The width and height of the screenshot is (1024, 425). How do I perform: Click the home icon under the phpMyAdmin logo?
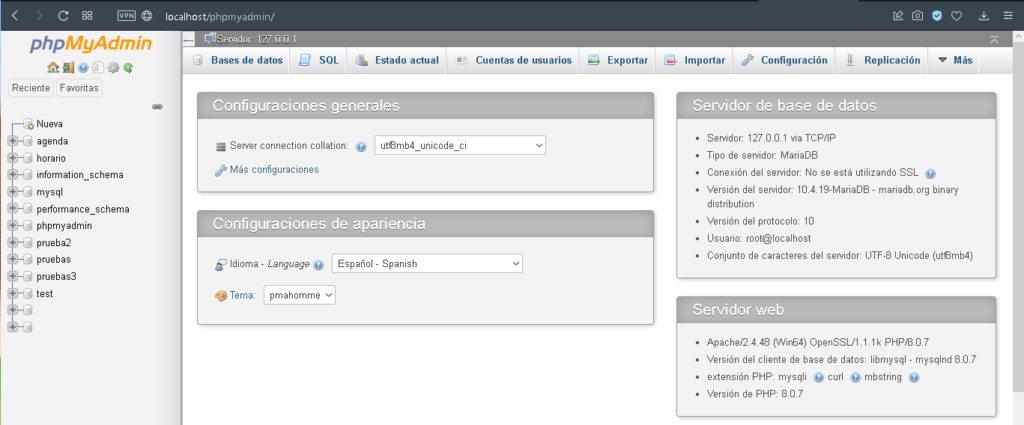tap(53, 67)
